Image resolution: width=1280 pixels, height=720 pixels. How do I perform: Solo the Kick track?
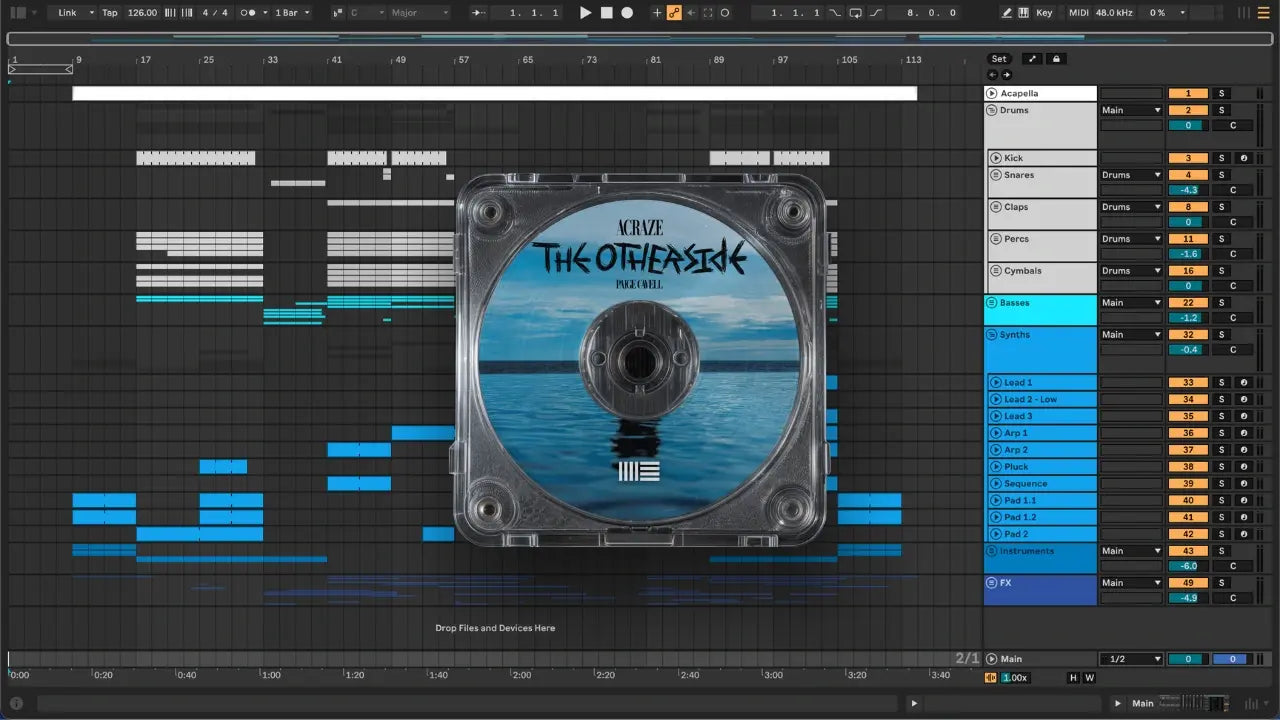1221,158
